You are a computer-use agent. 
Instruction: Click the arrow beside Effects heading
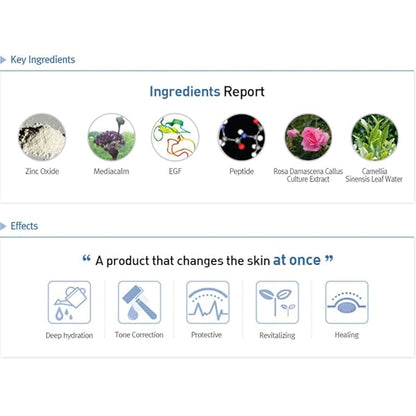pyautogui.click(x=3, y=226)
